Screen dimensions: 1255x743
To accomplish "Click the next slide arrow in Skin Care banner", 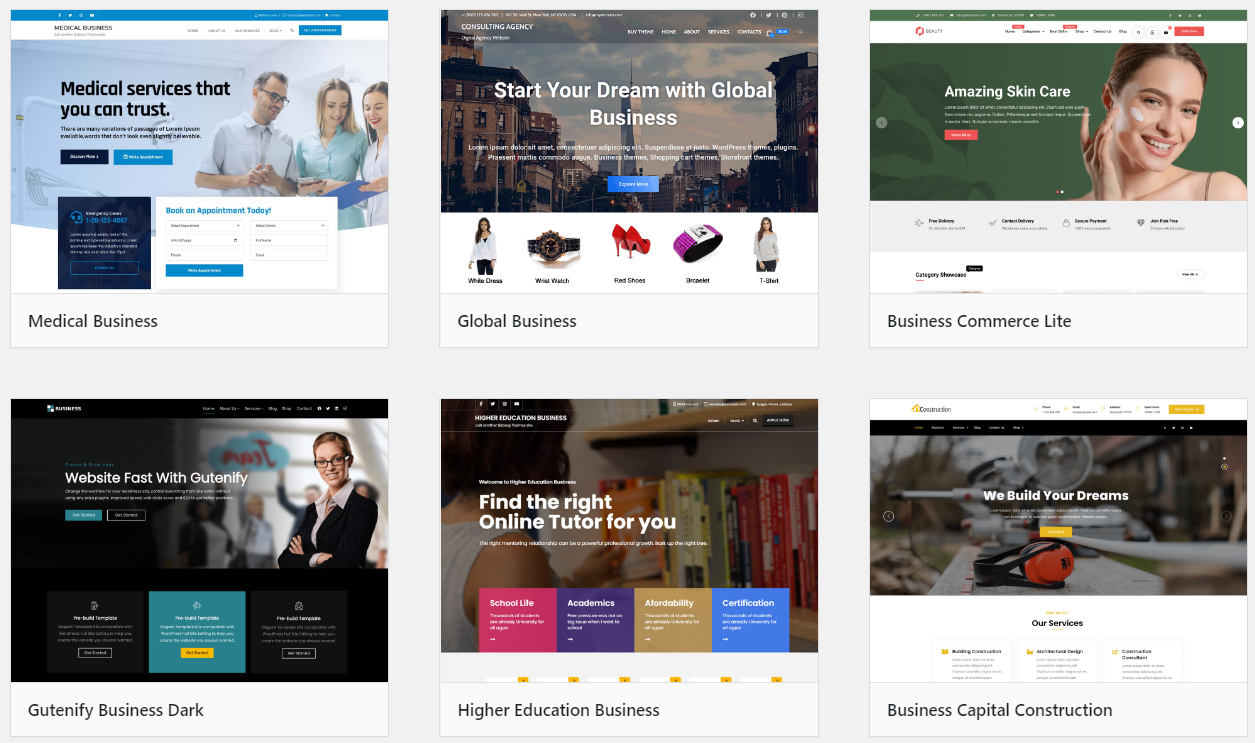I will pos(1237,123).
